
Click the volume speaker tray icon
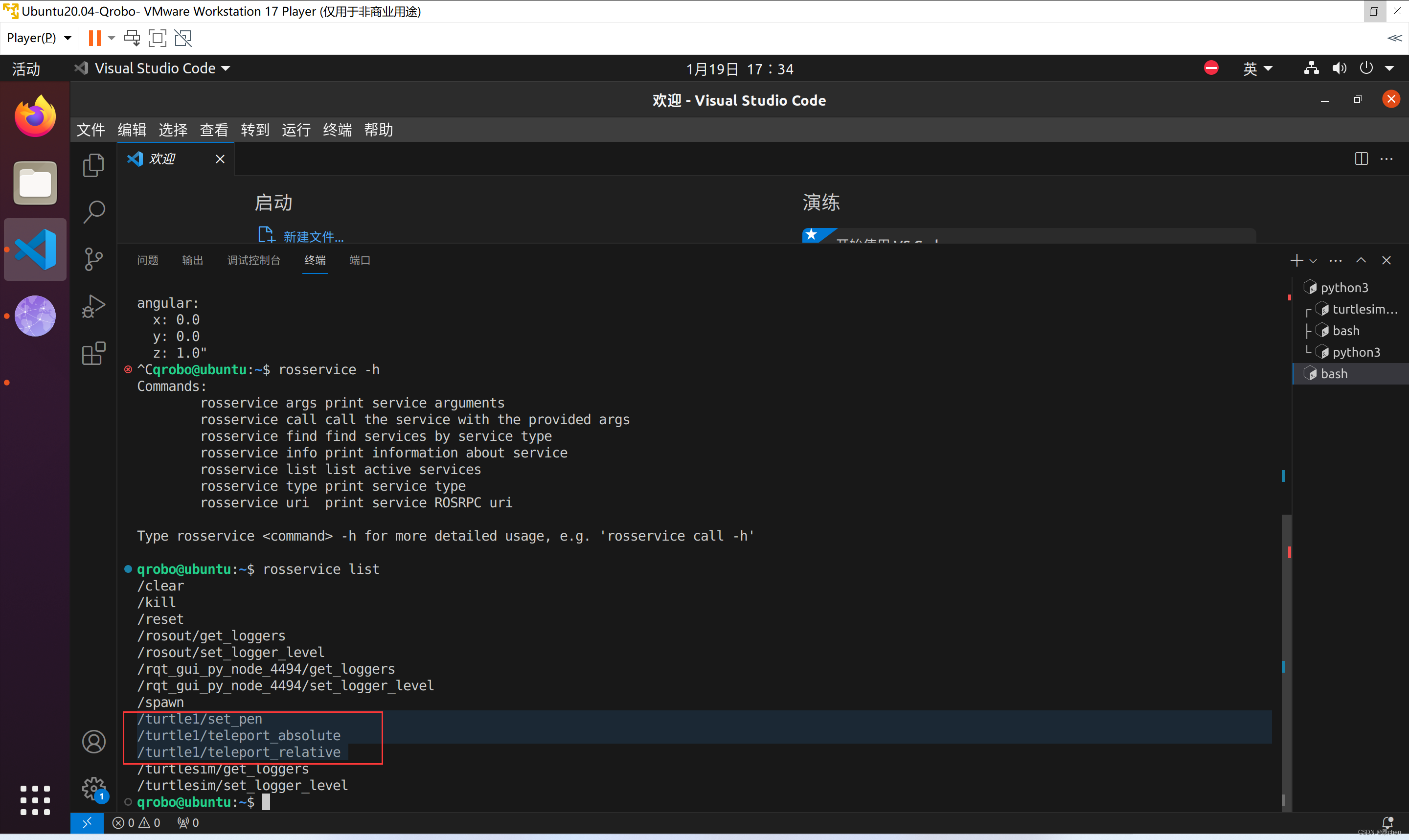pyautogui.click(x=1339, y=68)
